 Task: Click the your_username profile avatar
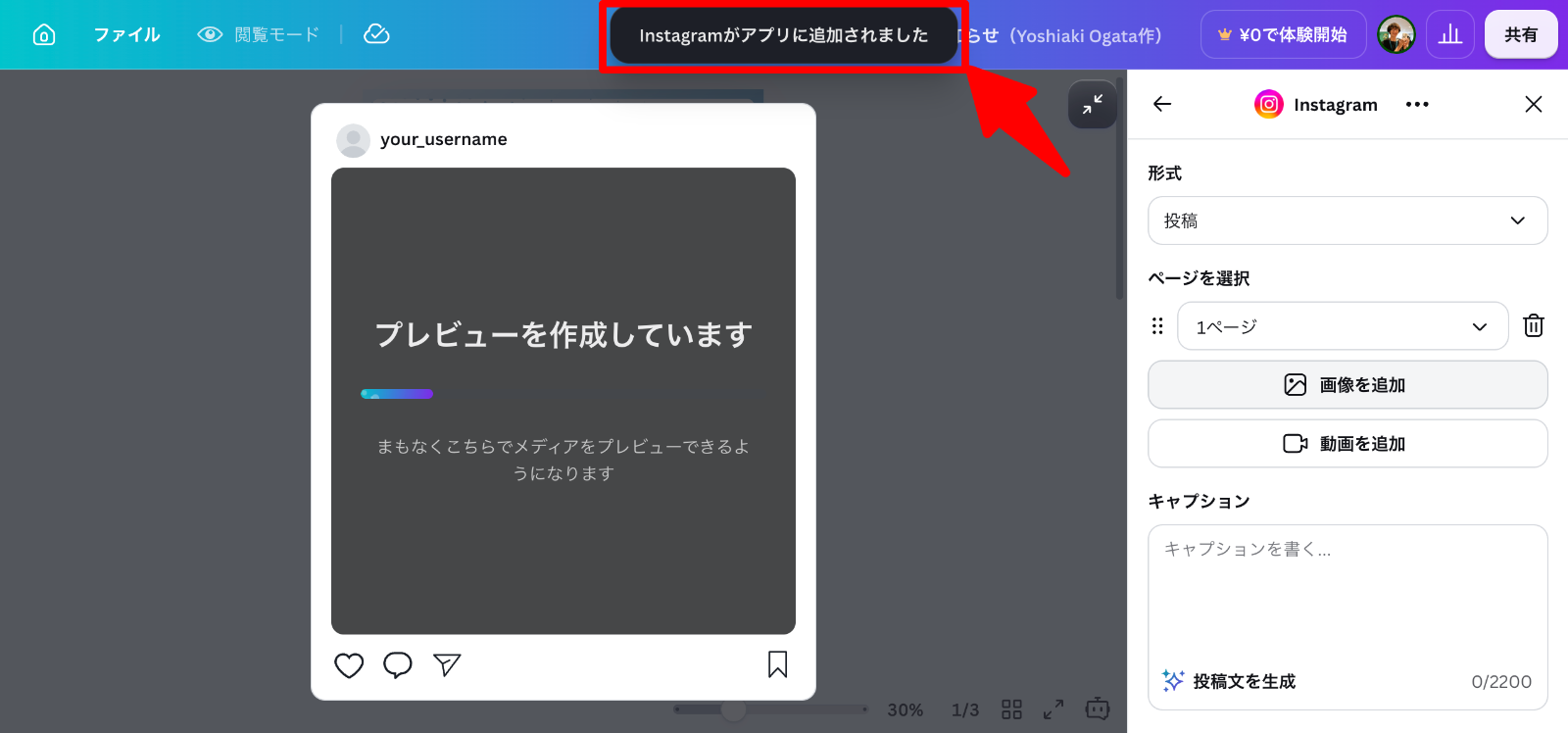[353, 140]
